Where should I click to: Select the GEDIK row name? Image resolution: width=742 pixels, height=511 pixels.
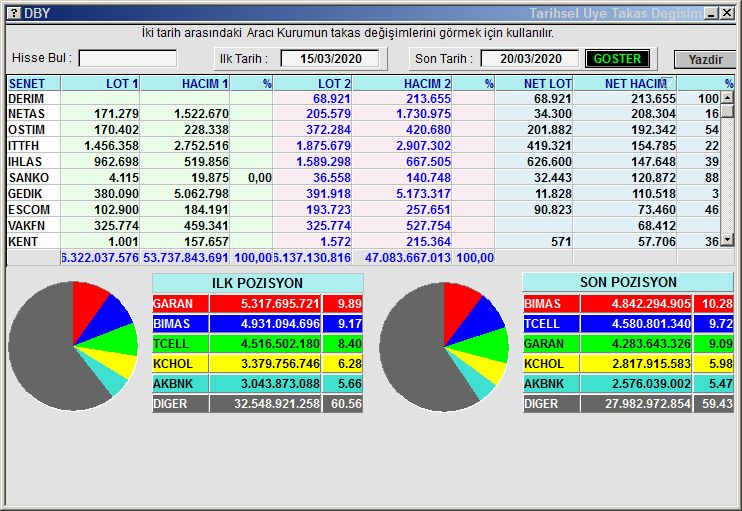(25, 194)
